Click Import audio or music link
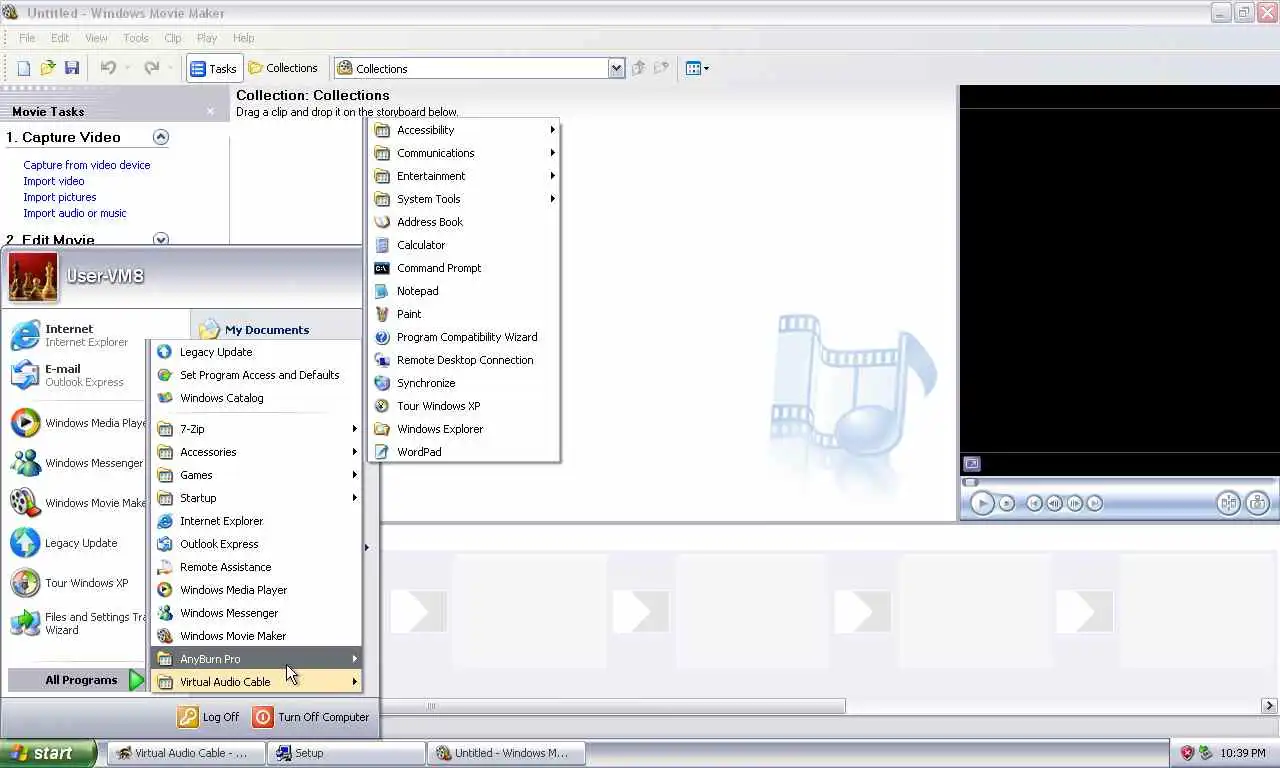1280x768 pixels. point(75,213)
